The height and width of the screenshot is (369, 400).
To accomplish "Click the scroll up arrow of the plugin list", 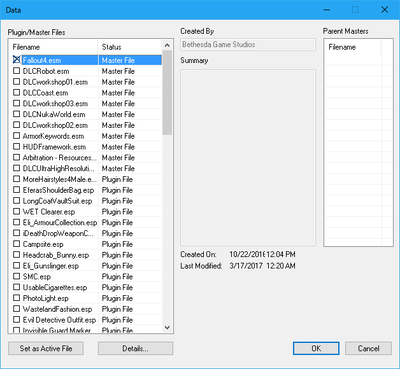I will tap(167, 46).
